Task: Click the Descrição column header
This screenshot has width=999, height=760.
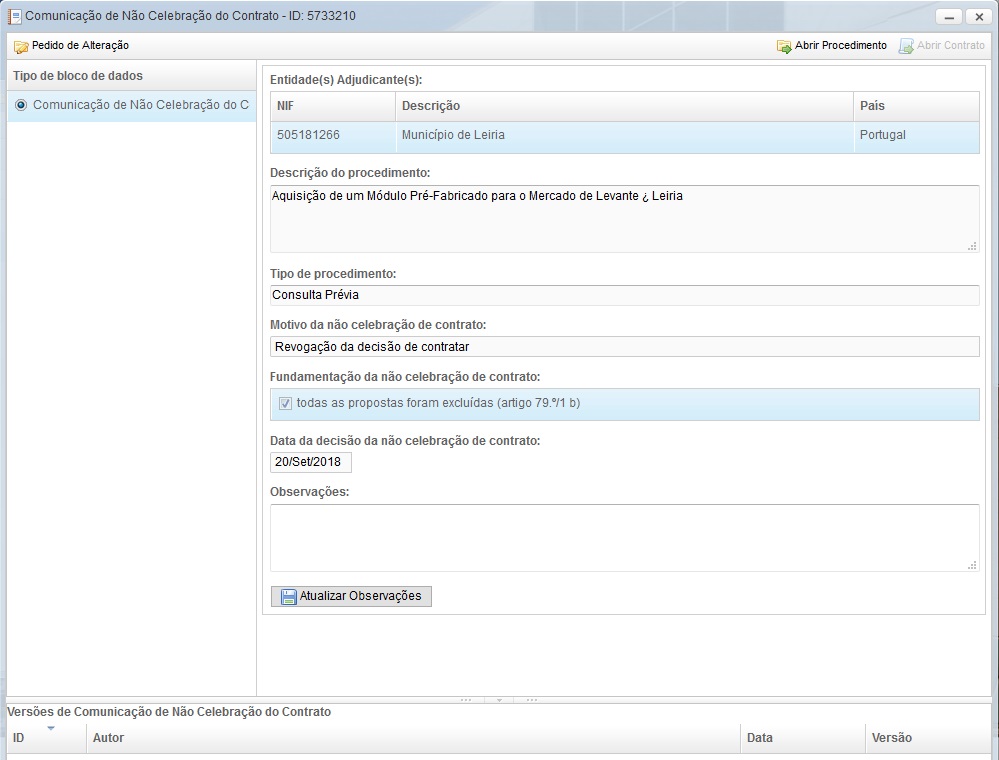Action: 430,106
